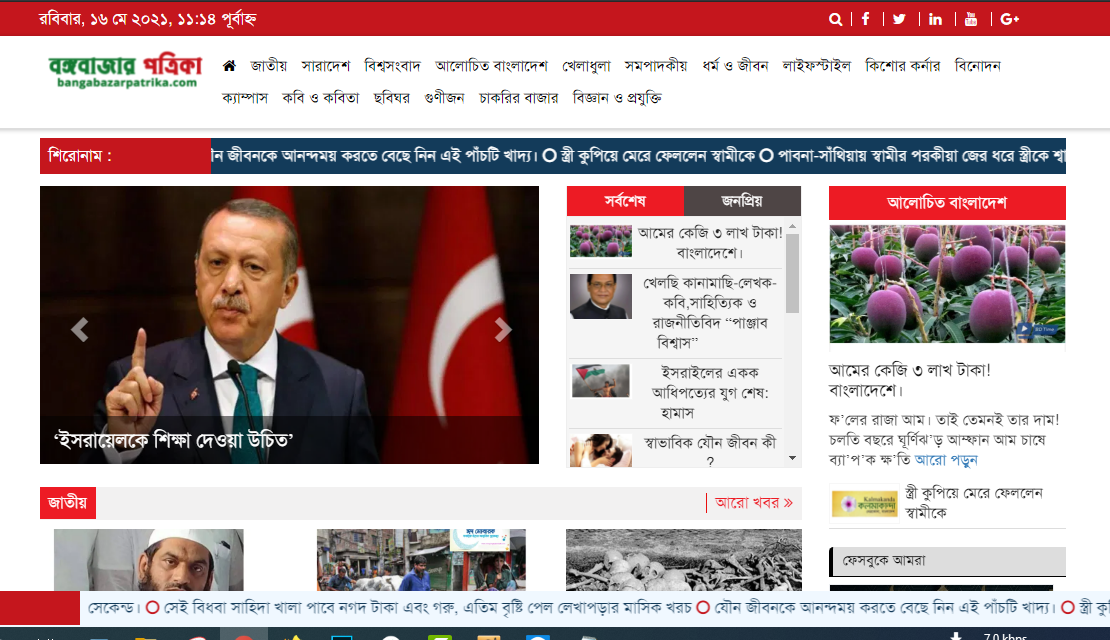The image size is (1110, 640).
Task: Open the YouTube channel icon
Action: (970, 18)
